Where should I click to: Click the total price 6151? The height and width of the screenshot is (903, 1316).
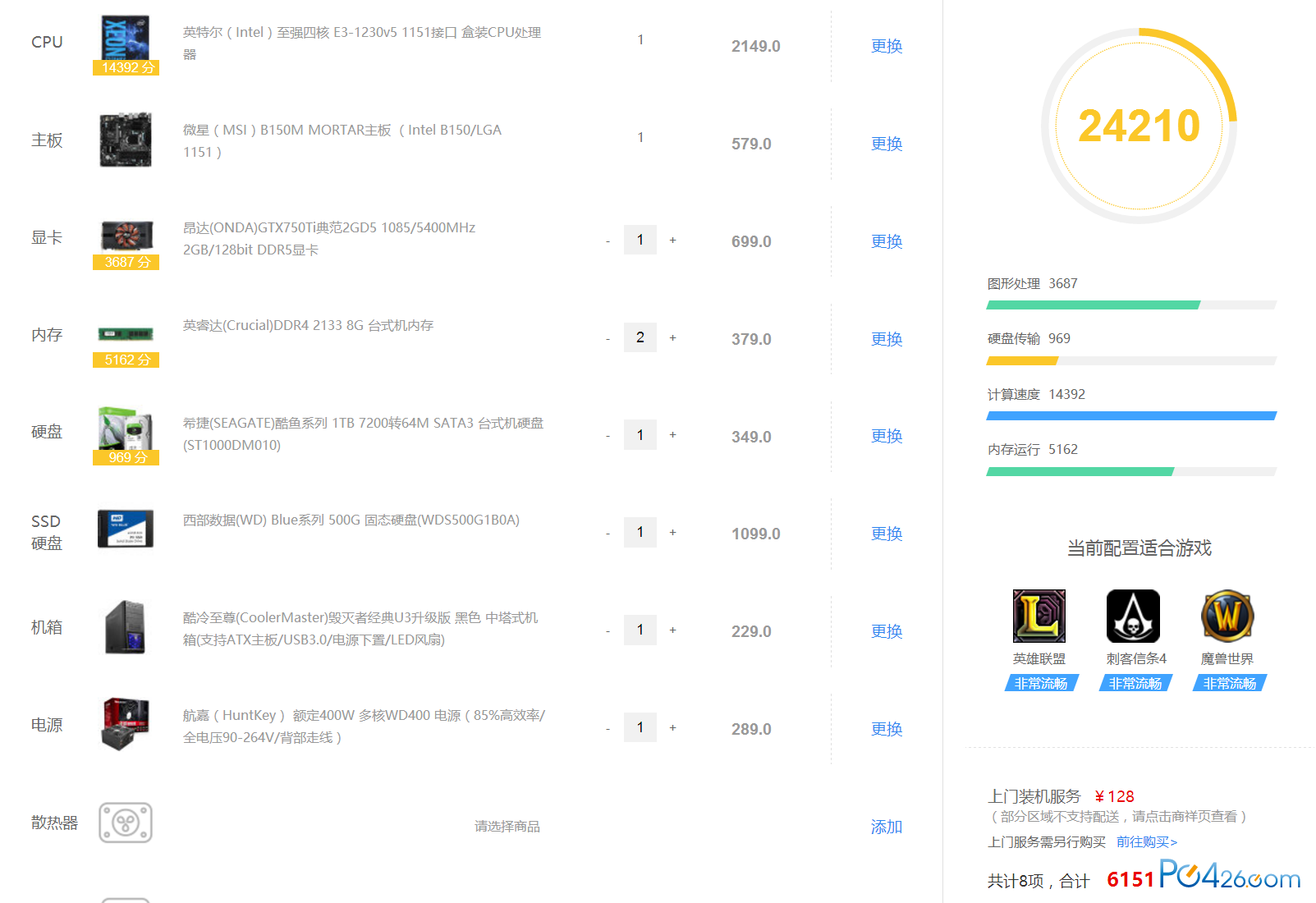coord(1131,879)
